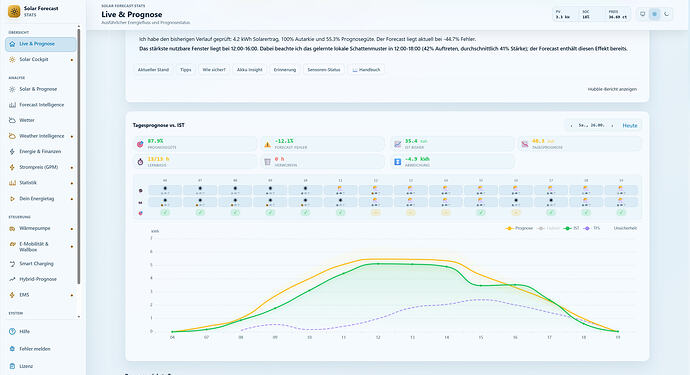Expand EMS submenu indicator dot

pos(72,295)
